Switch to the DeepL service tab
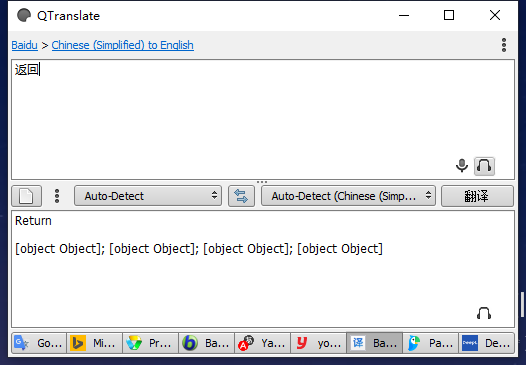This screenshot has width=526, height=365. 486,343
